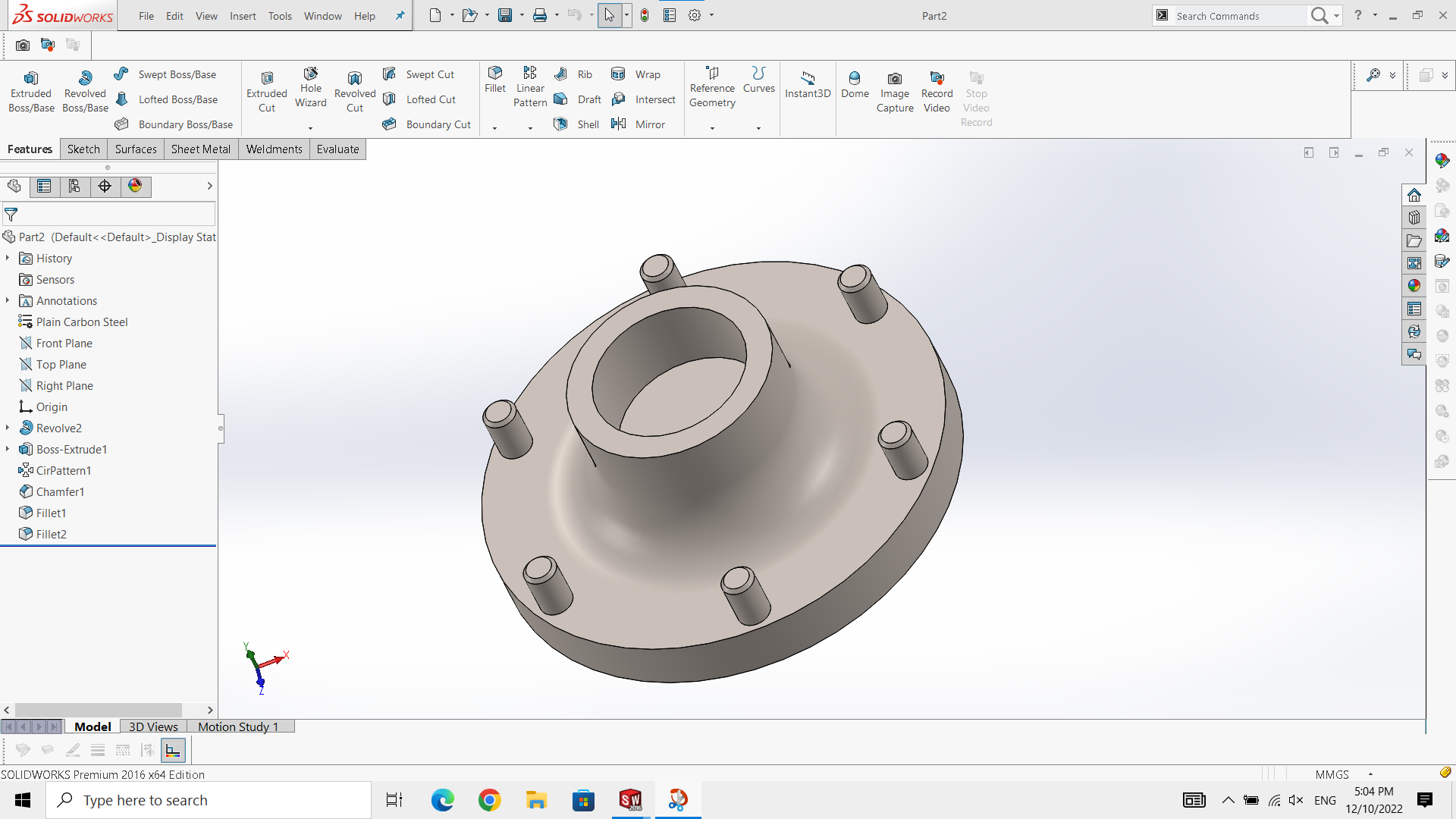
Task: Open the Linear Pattern dropdown arrow
Action: [530, 128]
